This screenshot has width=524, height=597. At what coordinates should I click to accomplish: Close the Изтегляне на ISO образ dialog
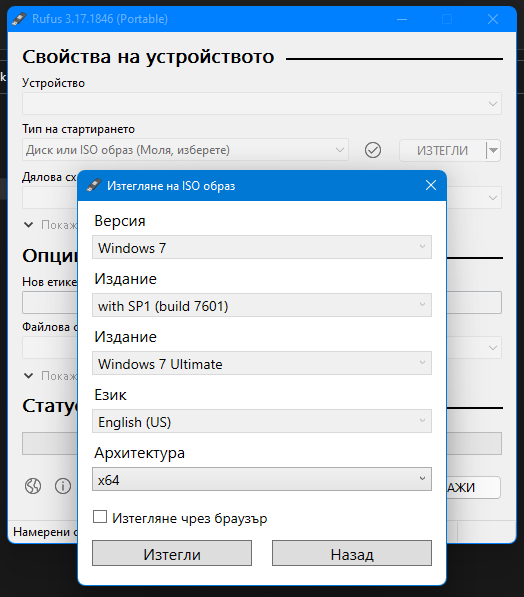431,185
